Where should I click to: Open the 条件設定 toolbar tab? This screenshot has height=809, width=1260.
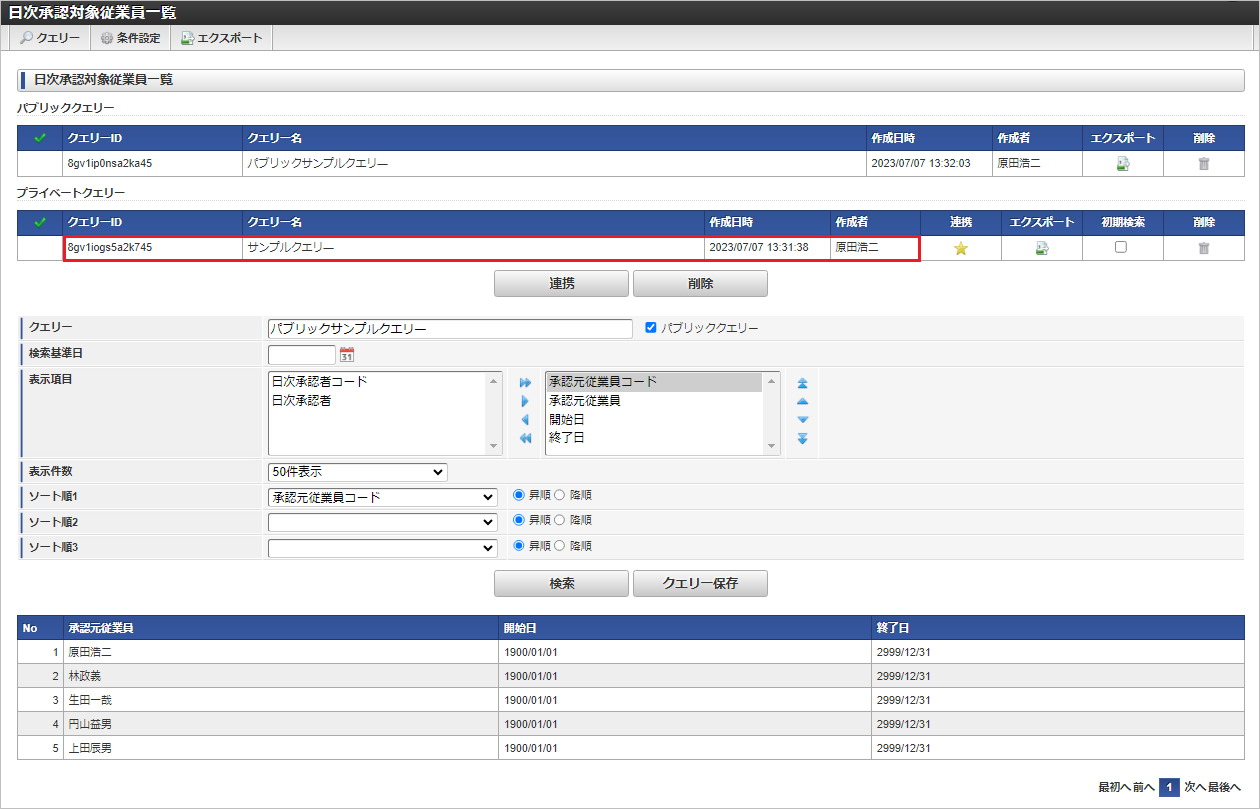(130, 38)
